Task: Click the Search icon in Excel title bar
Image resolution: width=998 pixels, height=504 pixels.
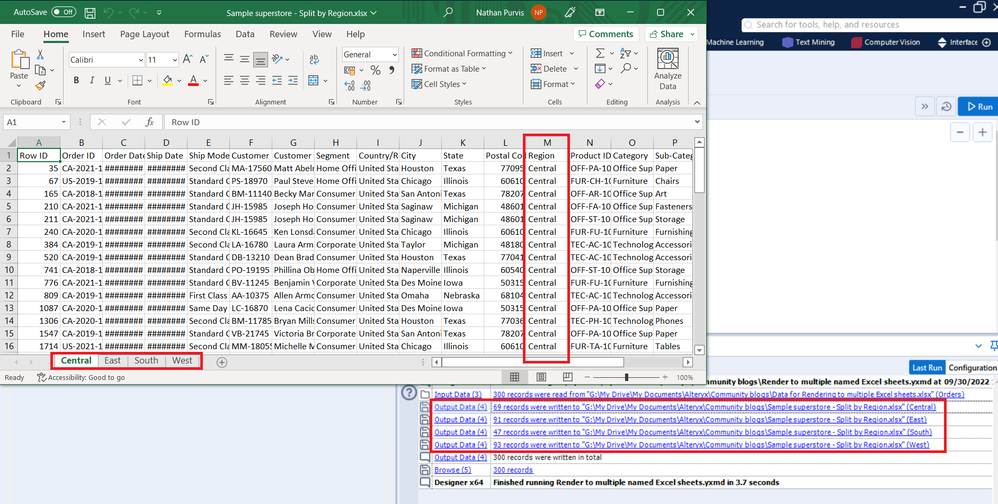Action: [449, 12]
